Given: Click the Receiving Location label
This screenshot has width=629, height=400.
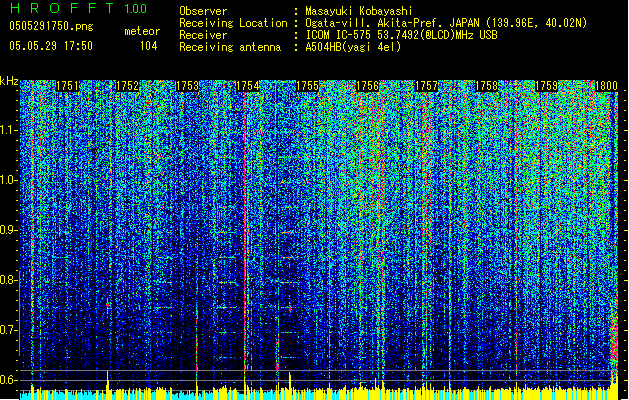Looking at the screenshot, I should tap(233, 23).
